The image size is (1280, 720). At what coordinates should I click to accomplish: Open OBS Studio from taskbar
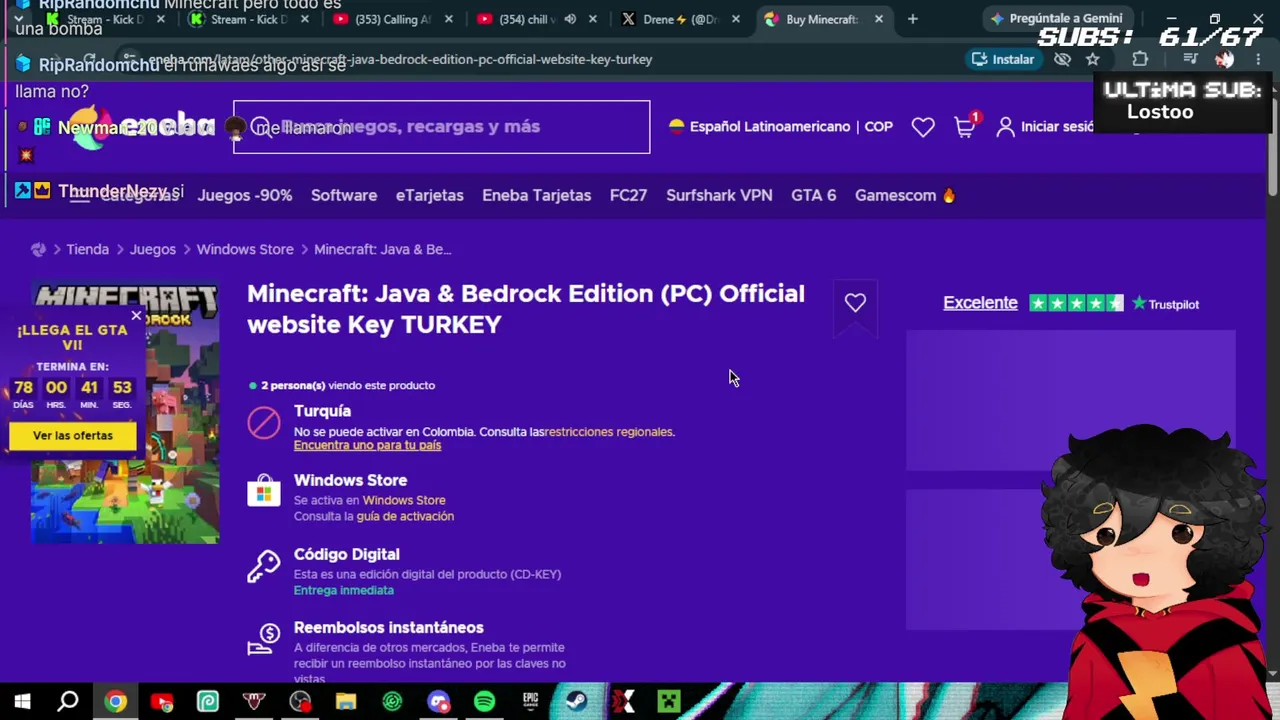pyautogui.click(x=300, y=701)
